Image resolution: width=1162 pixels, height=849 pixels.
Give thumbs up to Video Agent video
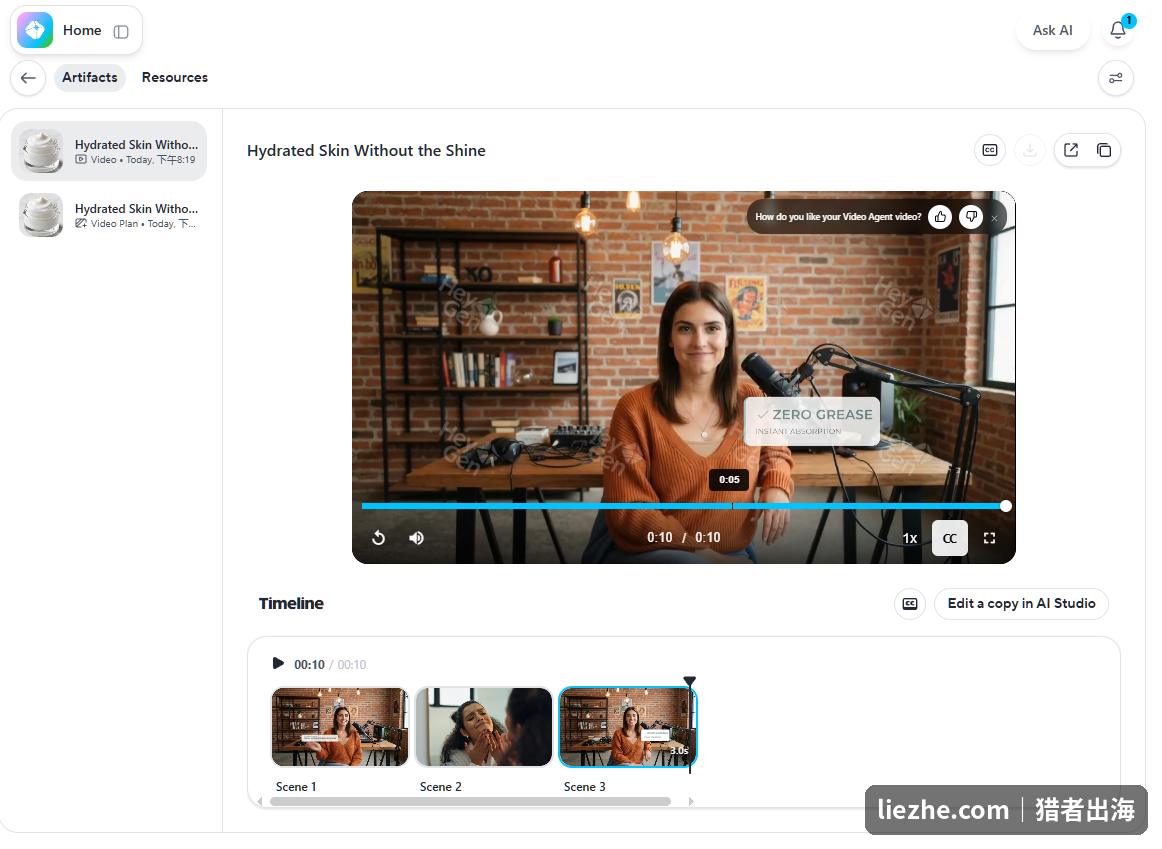pos(940,217)
